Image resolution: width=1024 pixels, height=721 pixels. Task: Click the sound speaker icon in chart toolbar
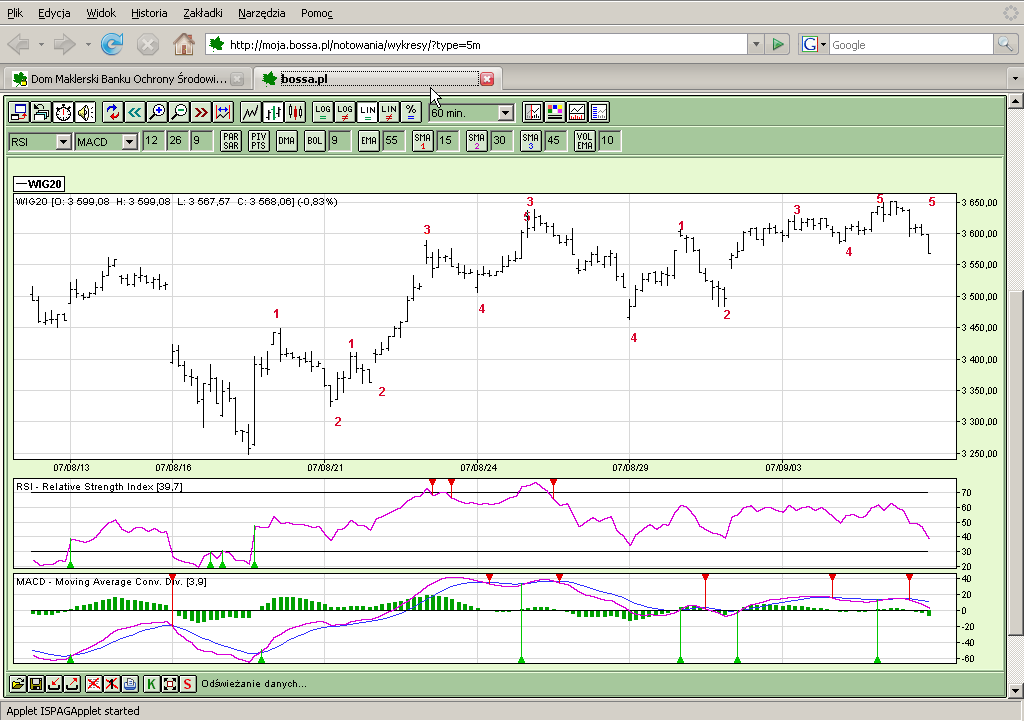(x=85, y=113)
